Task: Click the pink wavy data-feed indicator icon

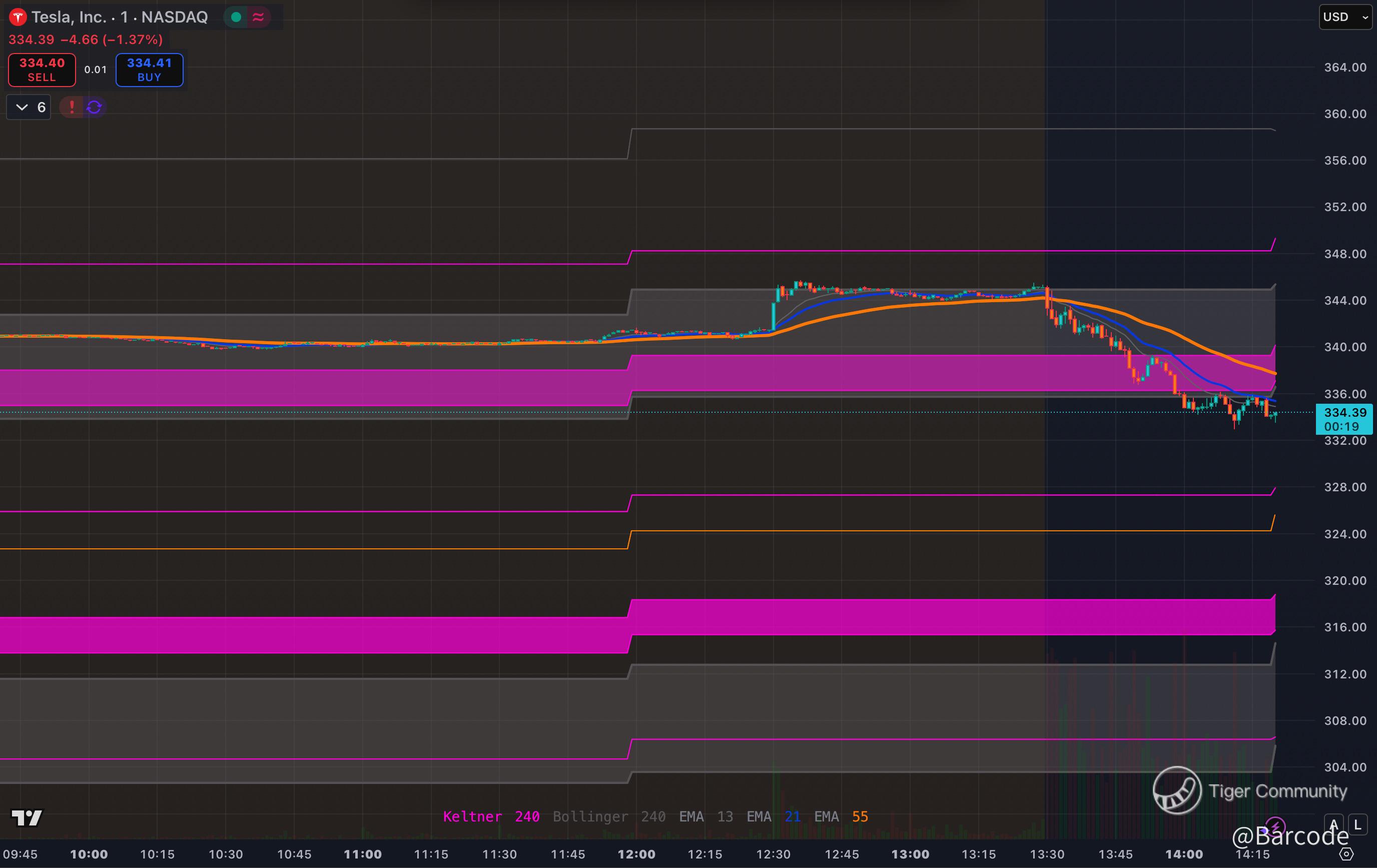Action: (259, 17)
